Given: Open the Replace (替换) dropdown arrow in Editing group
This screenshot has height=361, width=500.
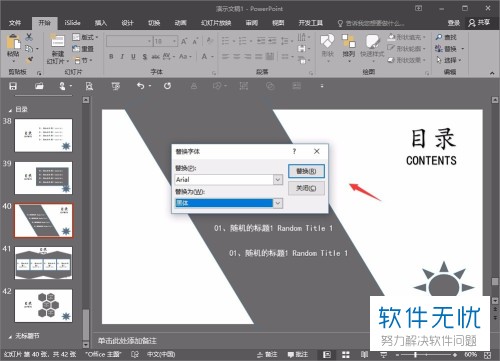Looking at the screenshot, I should 462,49.
